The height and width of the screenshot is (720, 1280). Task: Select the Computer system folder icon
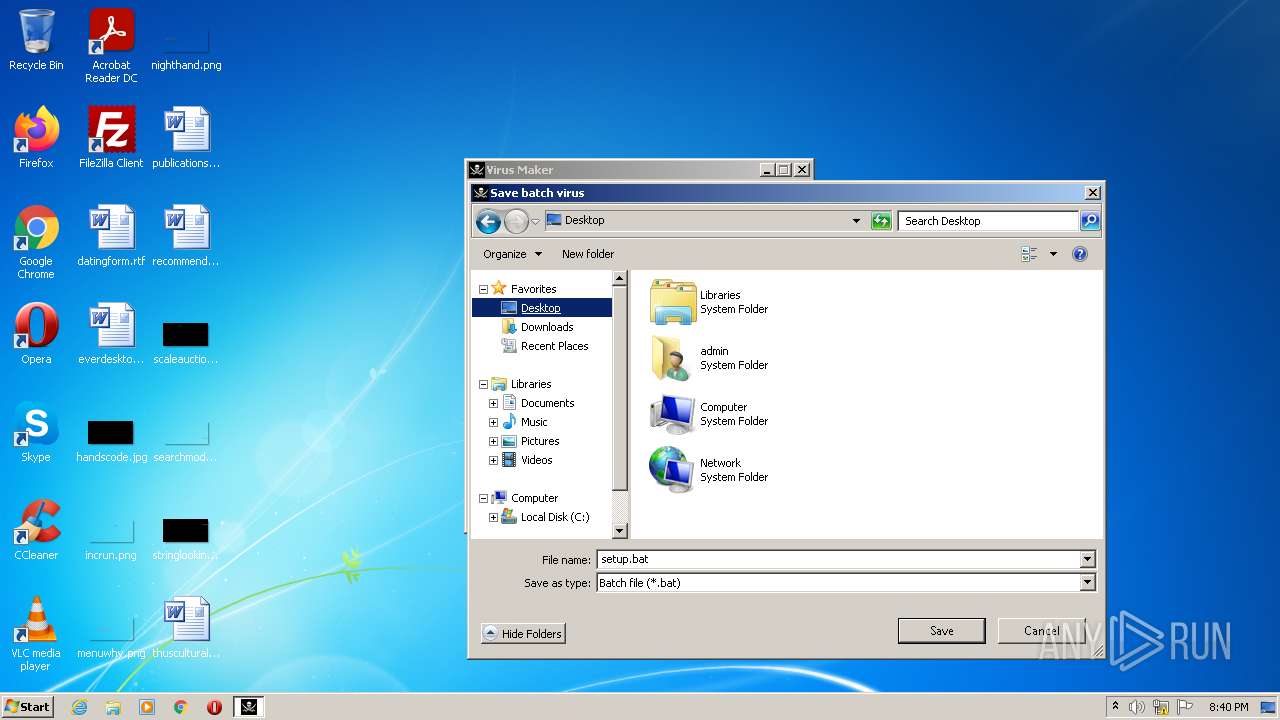click(673, 414)
